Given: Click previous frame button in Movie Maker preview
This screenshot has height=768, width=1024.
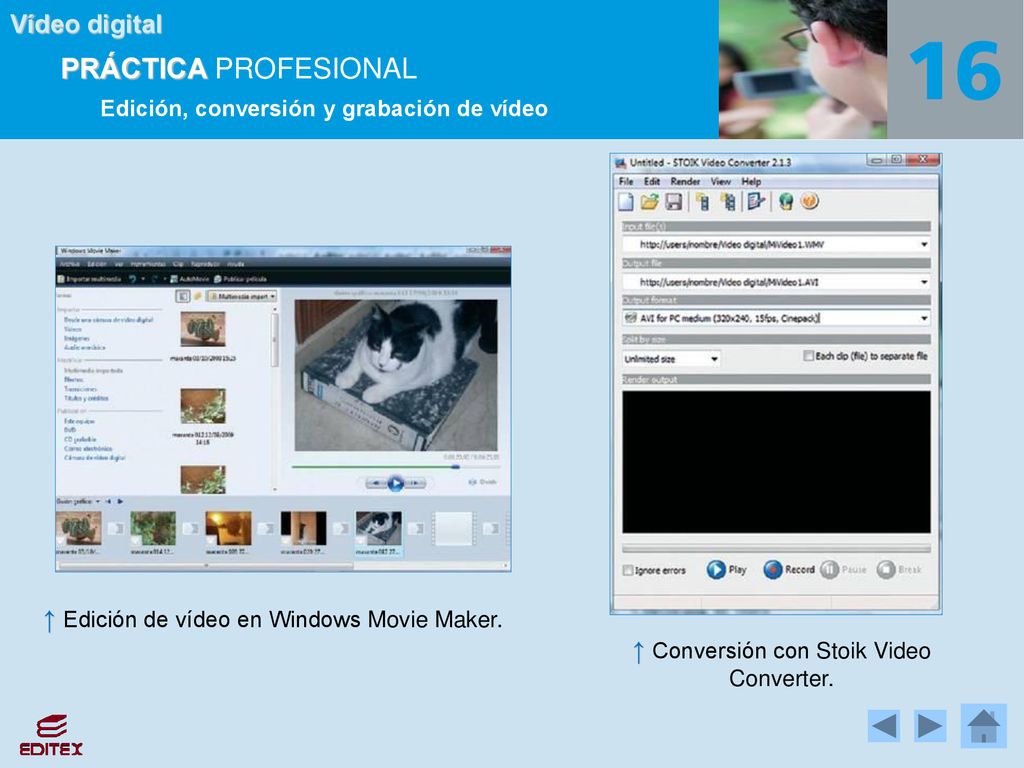Looking at the screenshot, I should (376, 483).
